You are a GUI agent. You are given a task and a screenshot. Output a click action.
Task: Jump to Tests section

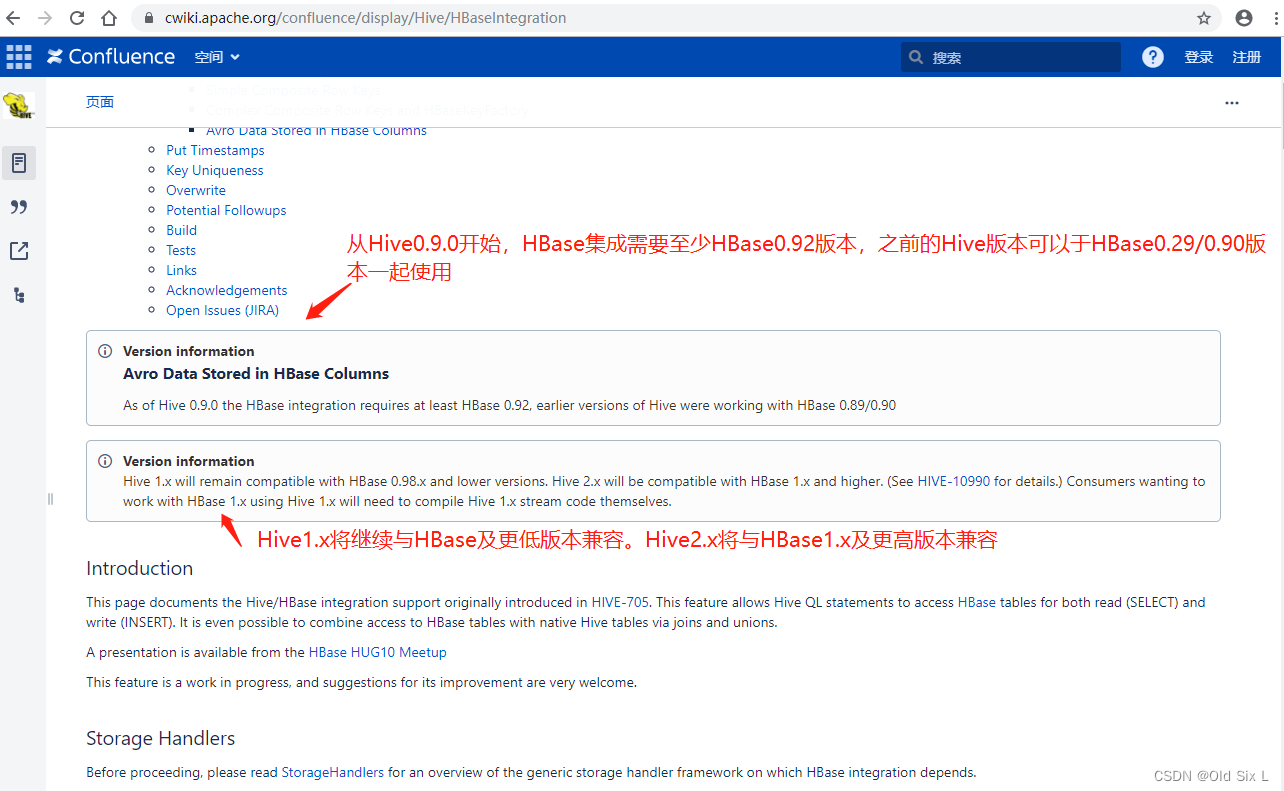tap(181, 250)
